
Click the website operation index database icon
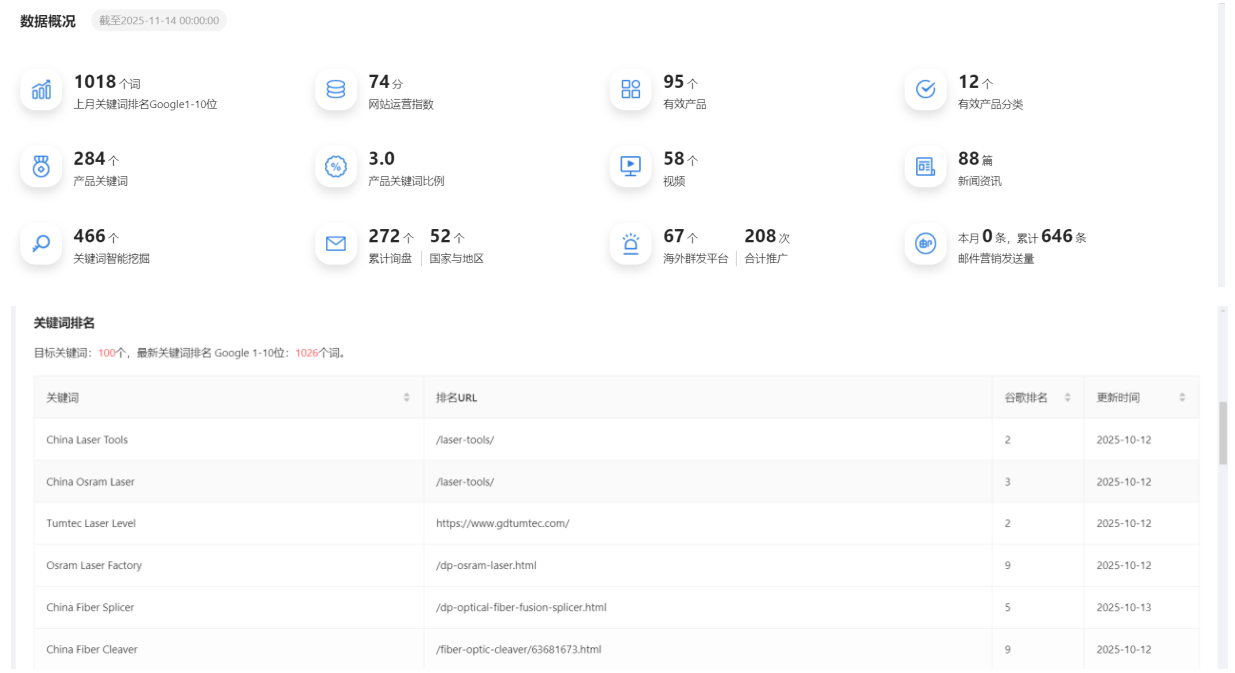click(x=336, y=90)
